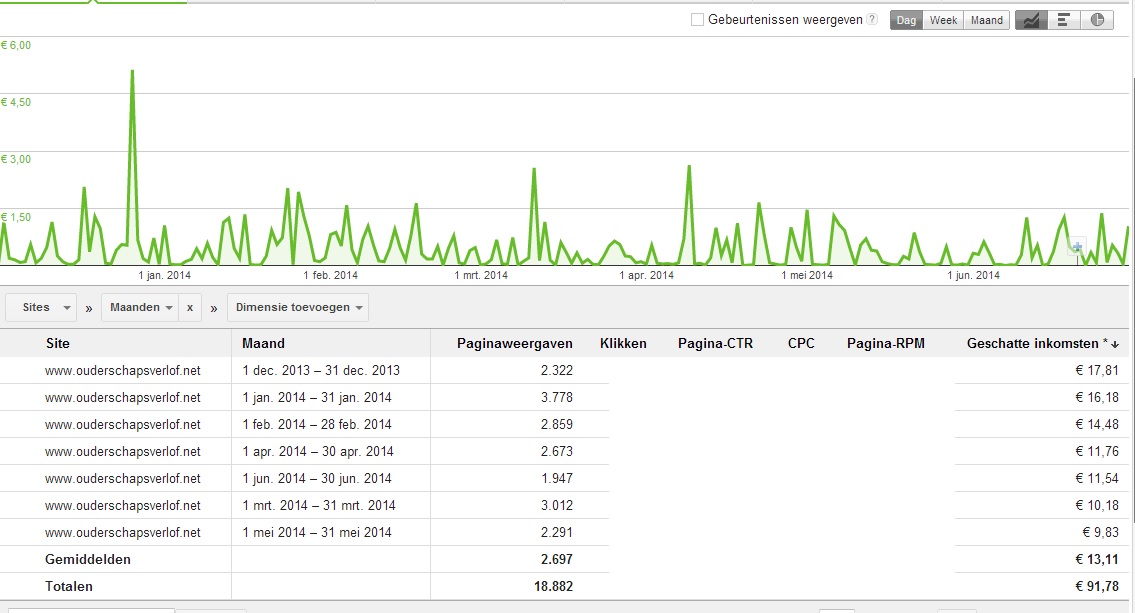Click income value € 10,18
The width and height of the screenshot is (1135, 613).
(1097, 506)
